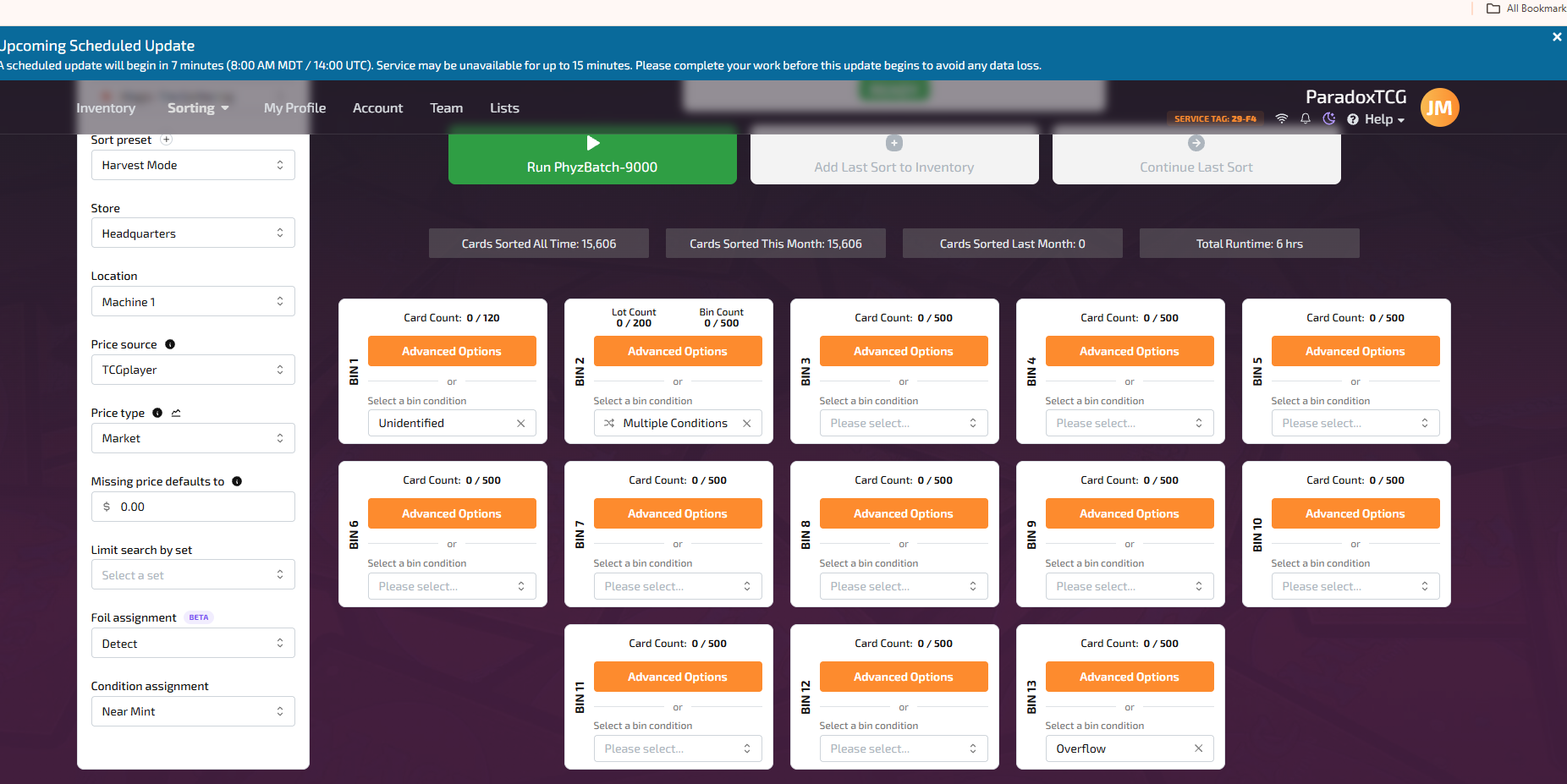
Task: Open Advanced Options for Bin 7
Action: coord(678,514)
